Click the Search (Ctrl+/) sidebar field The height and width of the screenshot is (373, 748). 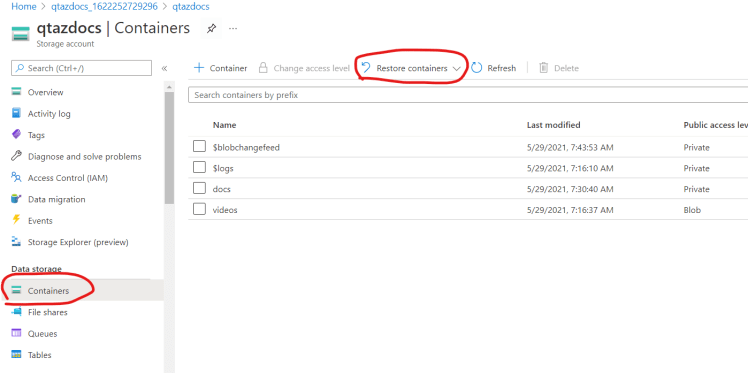(x=81, y=68)
